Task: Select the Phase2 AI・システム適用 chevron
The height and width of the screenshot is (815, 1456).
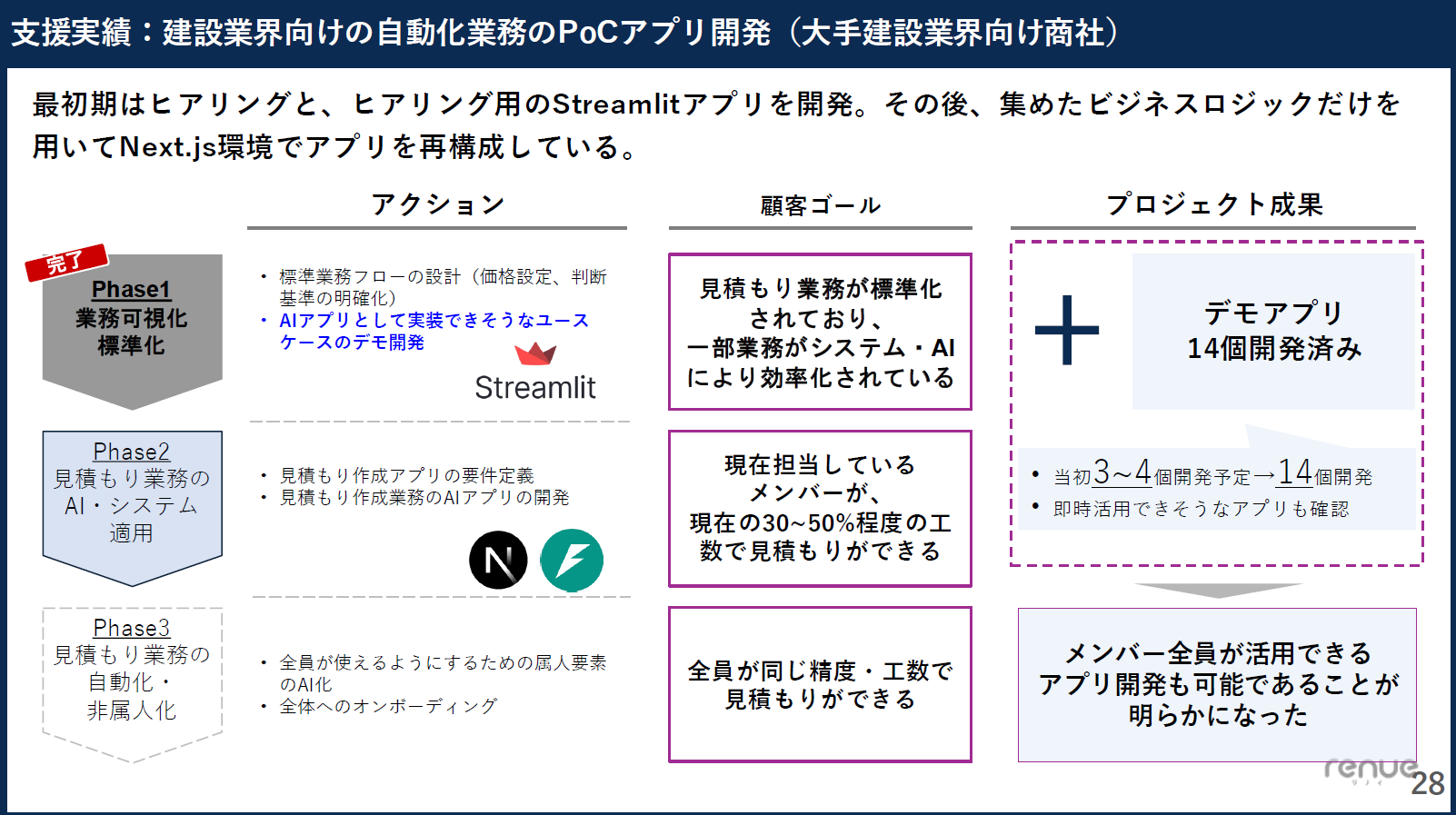Action: click(133, 508)
